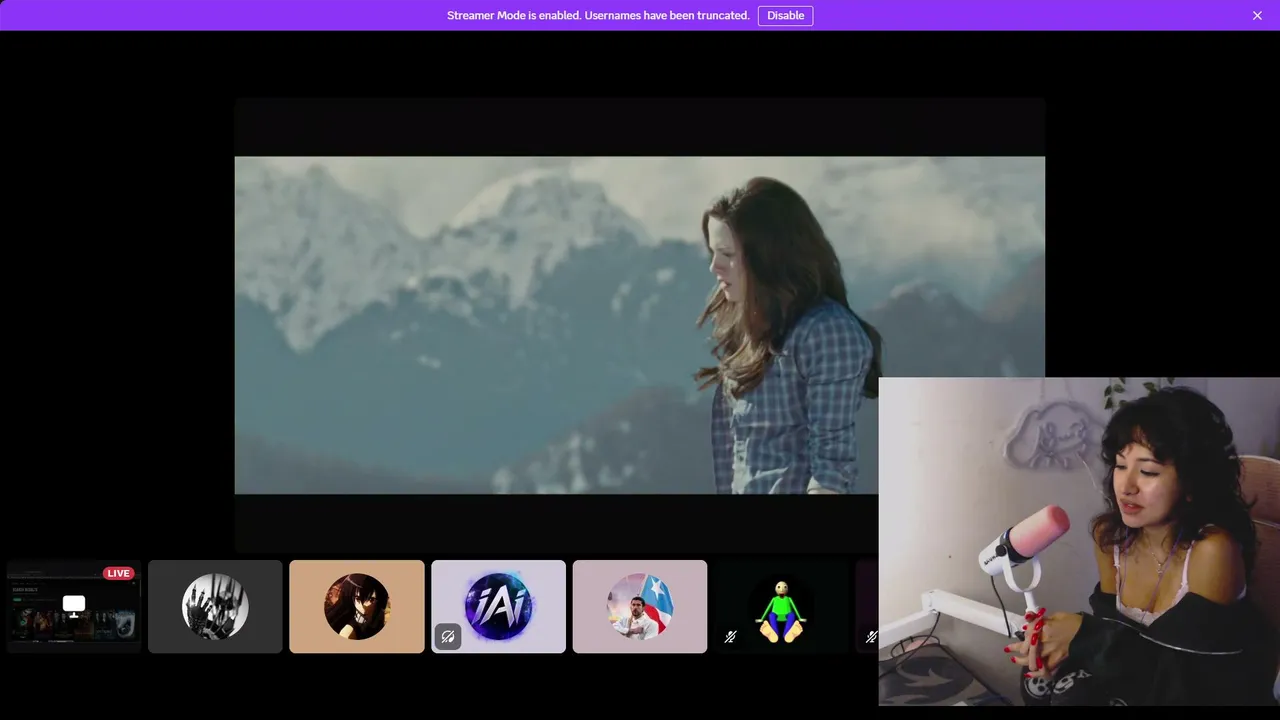Click the streamer's webcam overlay
This screenshot has height=720, width=1280.
pos(1079,541)
